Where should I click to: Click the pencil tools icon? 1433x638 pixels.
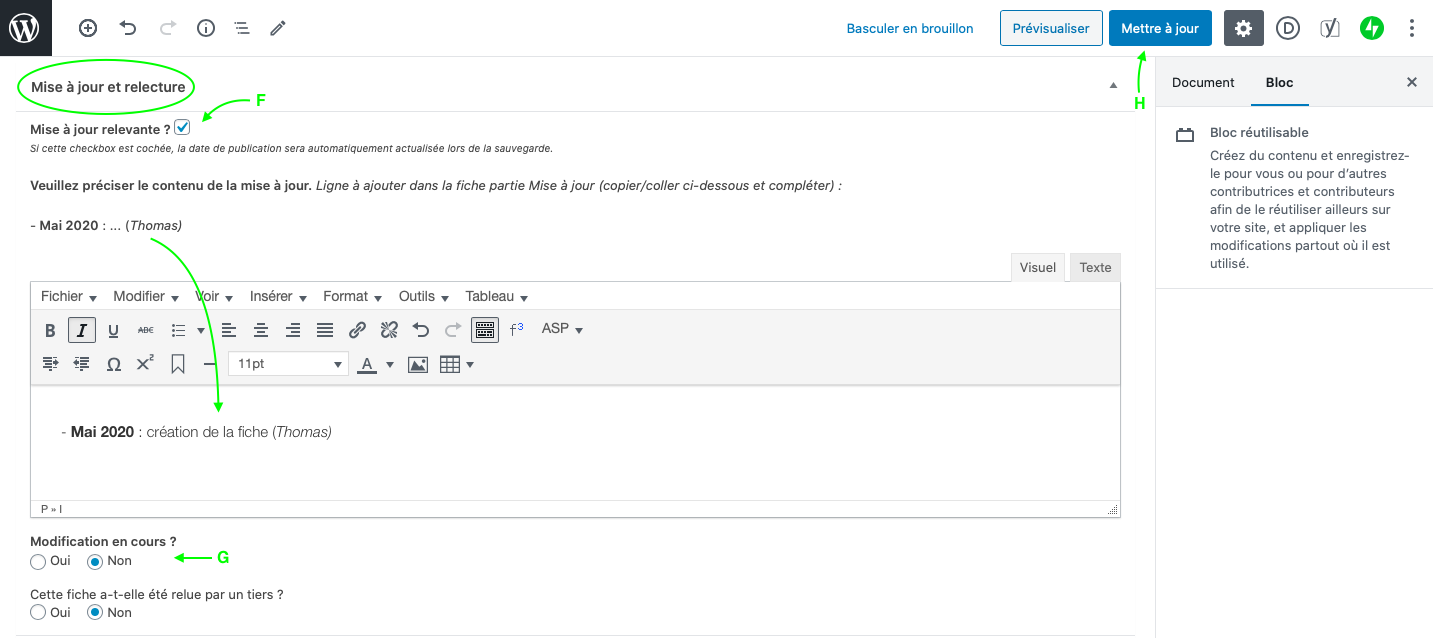pos(278,28)
